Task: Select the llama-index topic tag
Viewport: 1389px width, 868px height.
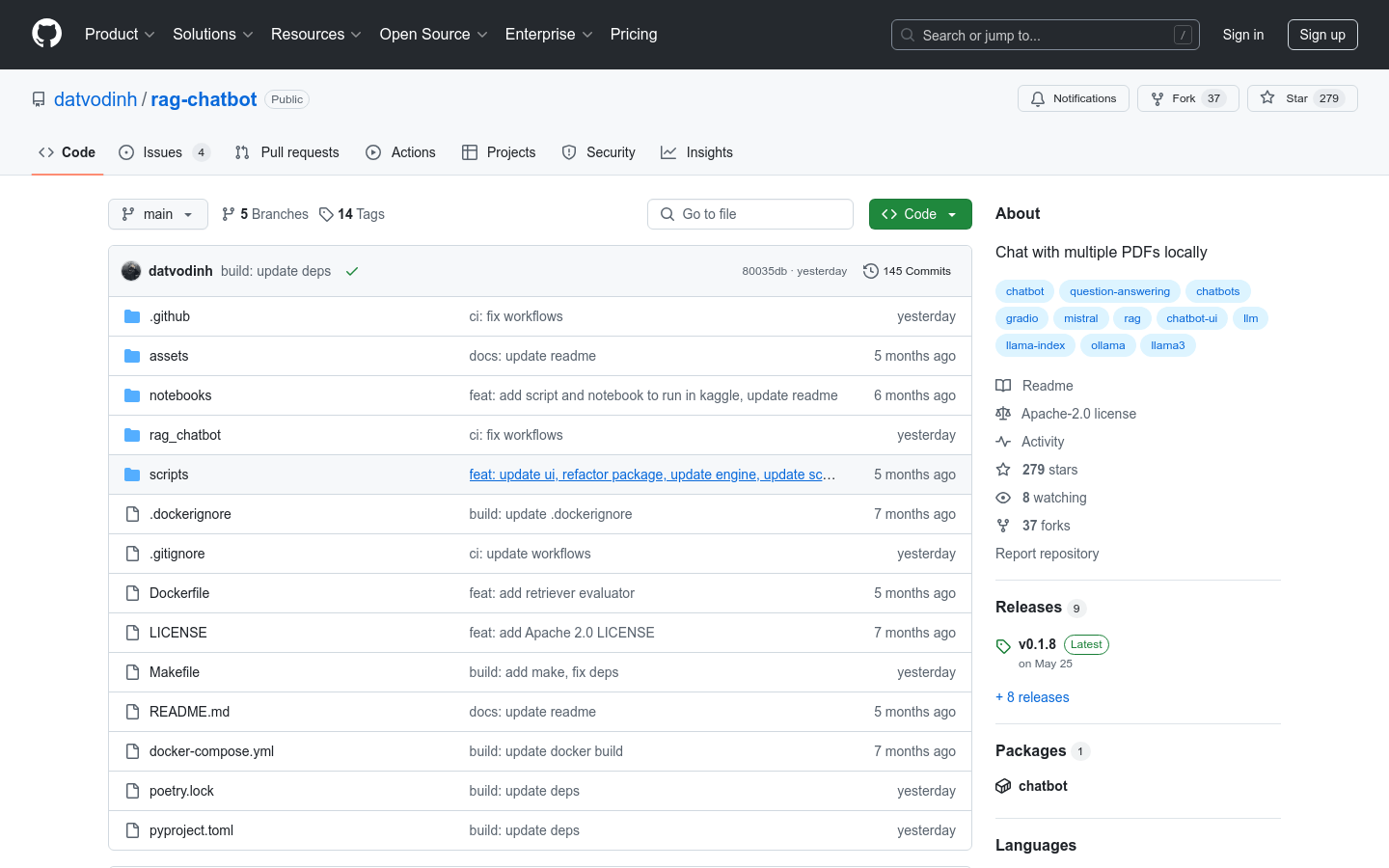Action: click(x=1035, y=345)
